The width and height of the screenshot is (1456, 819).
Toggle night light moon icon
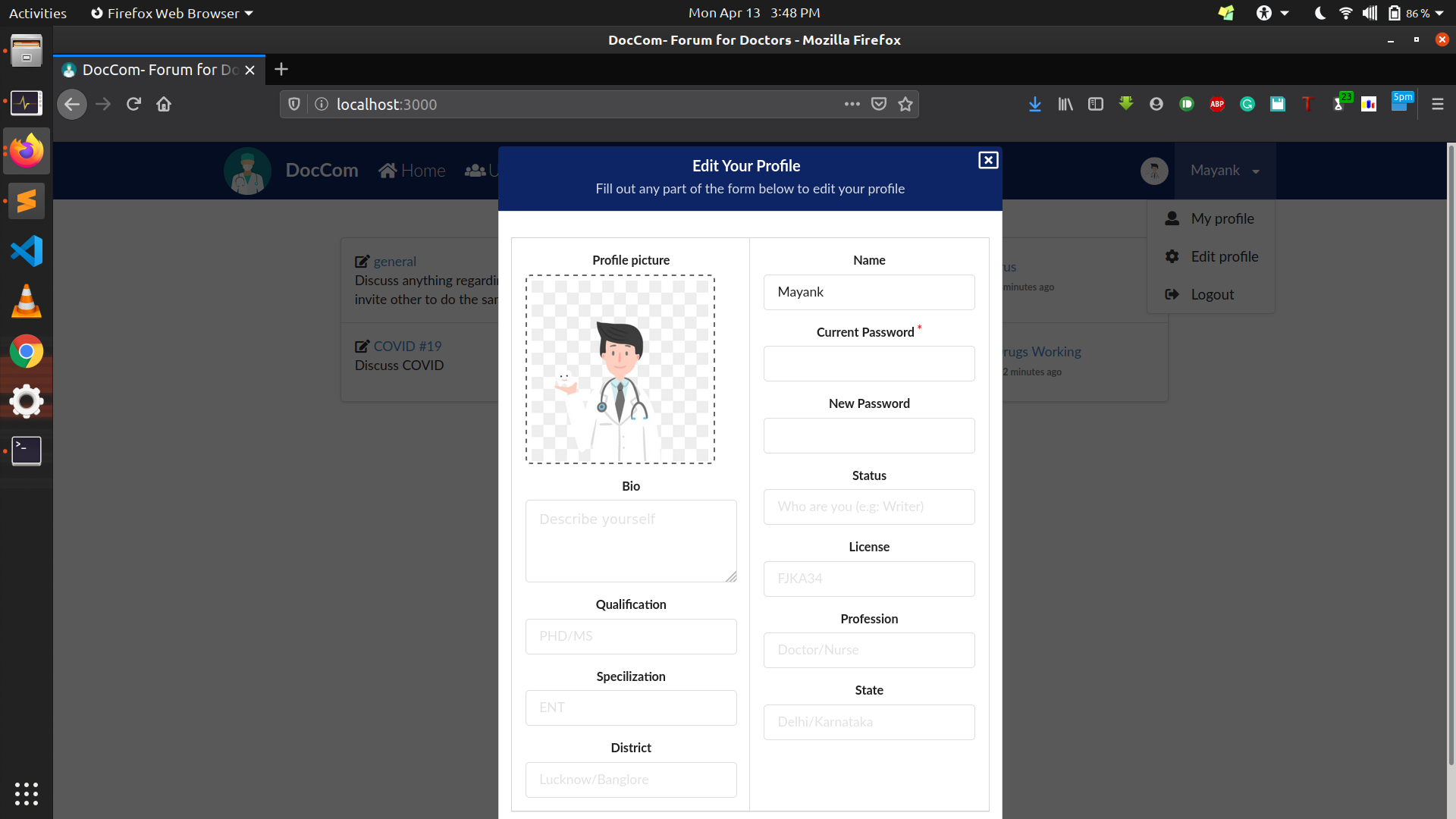tap(1319, 13)
